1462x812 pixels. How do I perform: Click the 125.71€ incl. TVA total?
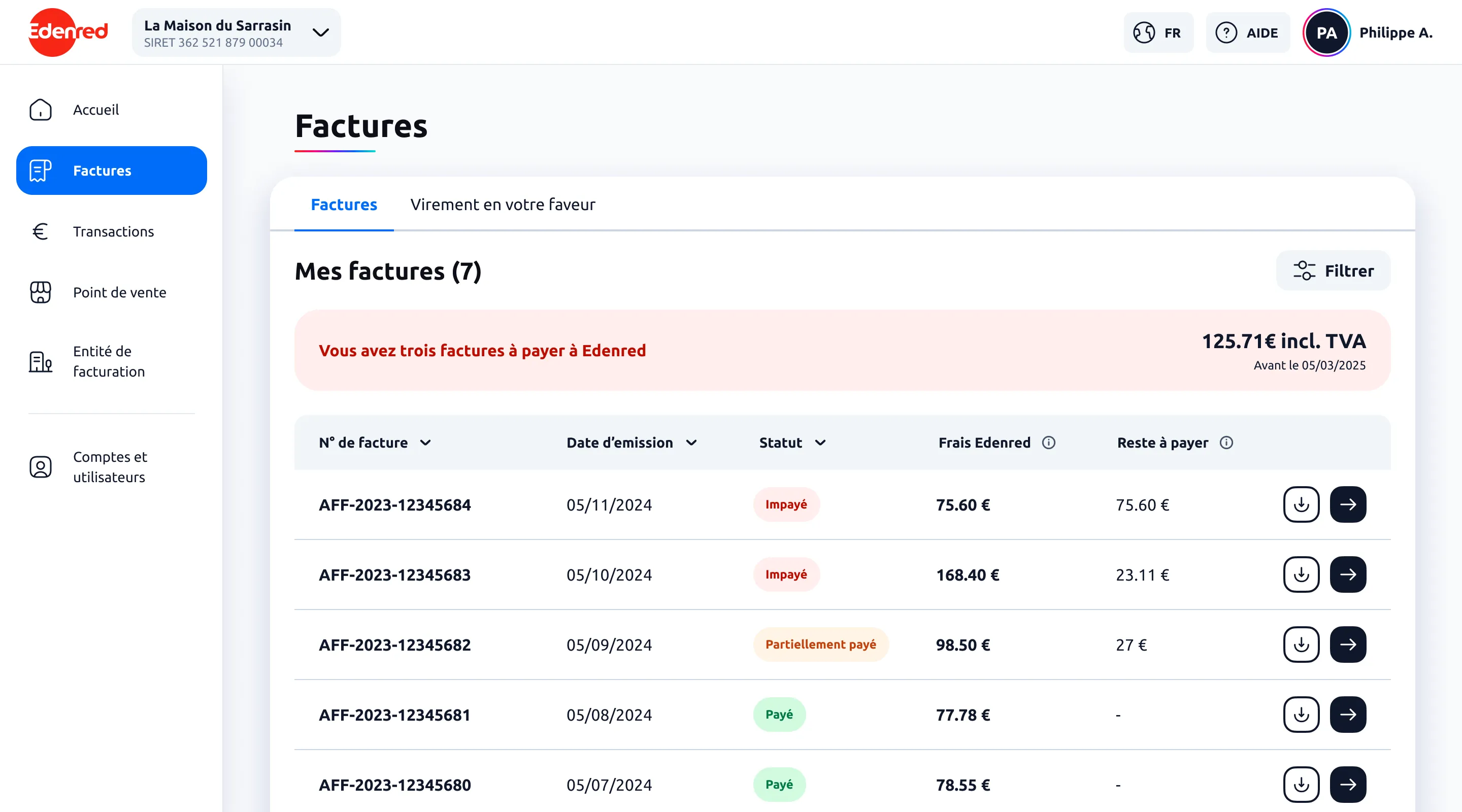pyautogui.click(x=1284, y=341)
